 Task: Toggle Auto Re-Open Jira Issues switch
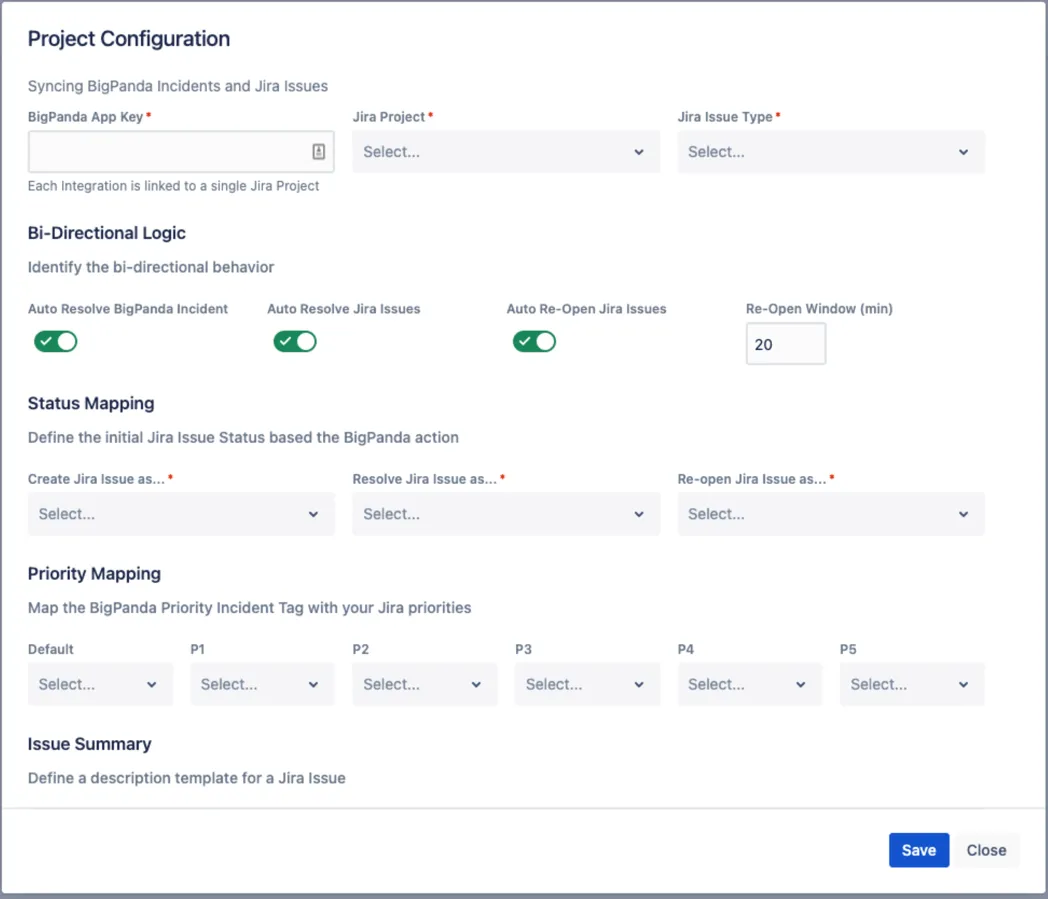[x=534, y=342]
